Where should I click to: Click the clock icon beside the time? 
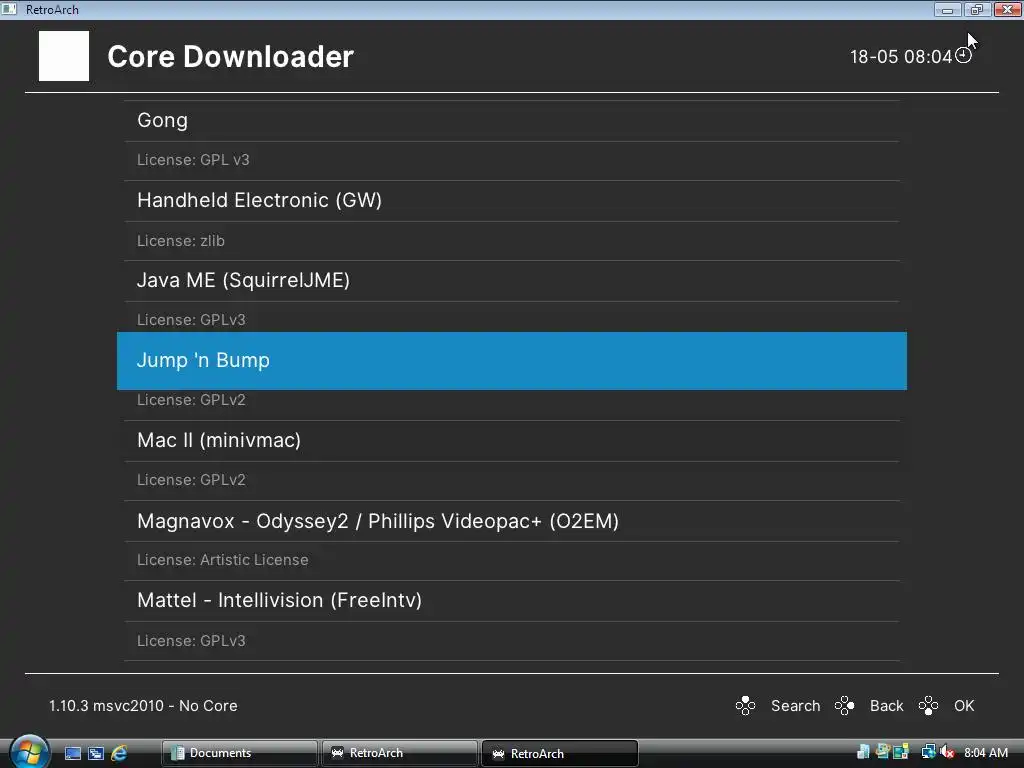click(963, 56)
